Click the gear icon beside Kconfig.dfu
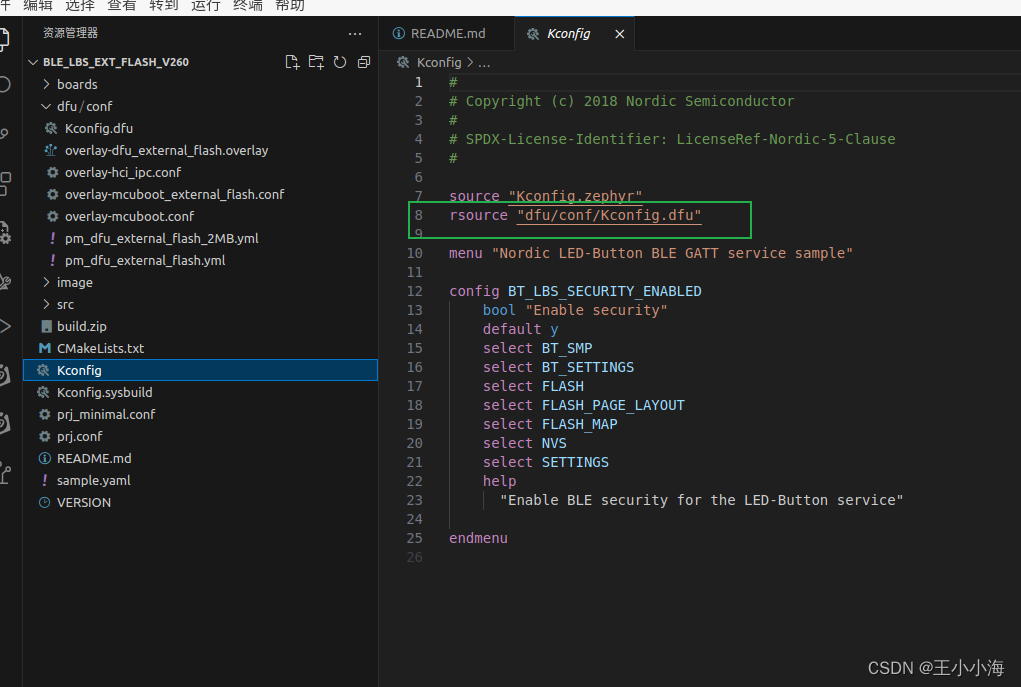 click(51, 128)
